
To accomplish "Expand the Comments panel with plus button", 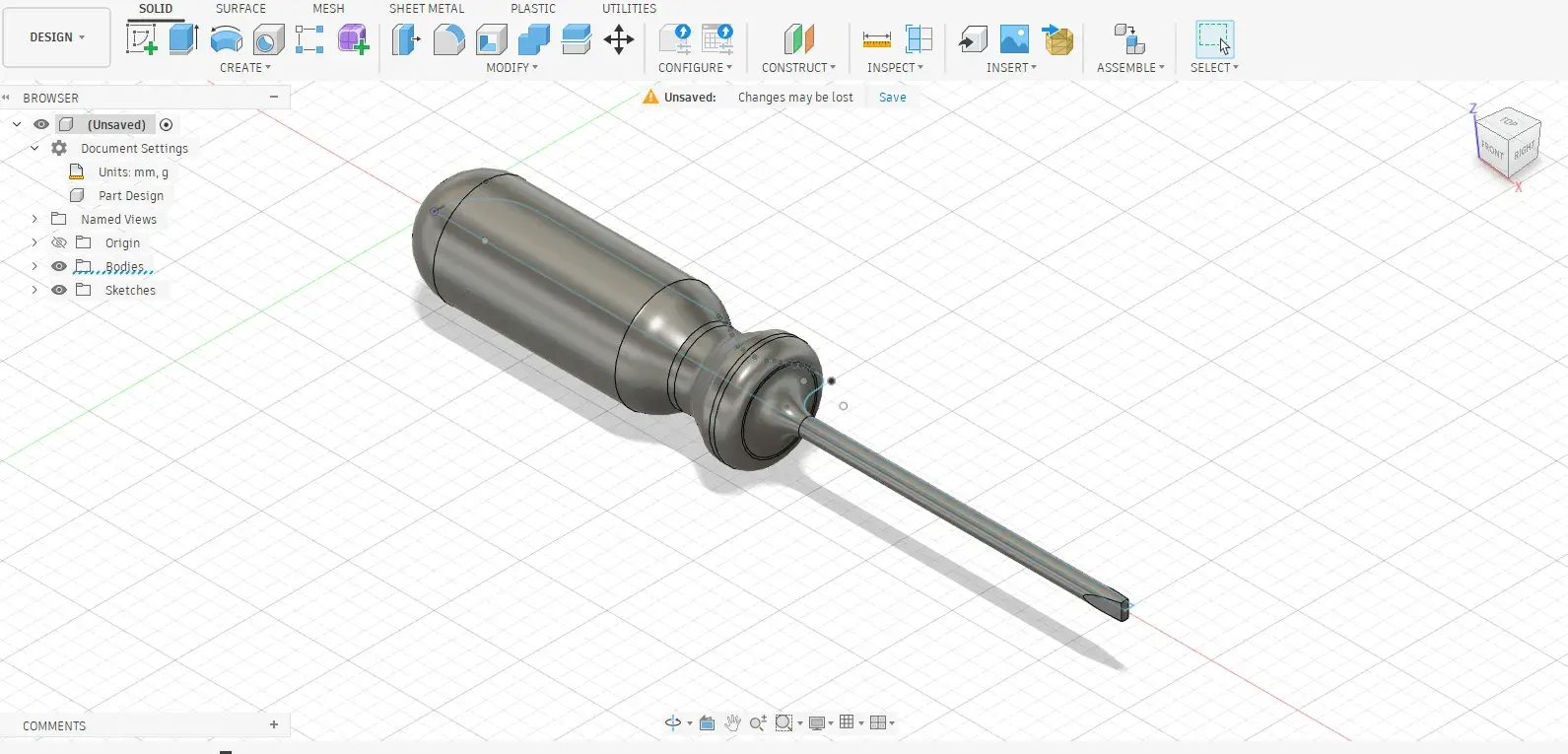I will coord(274,724).
